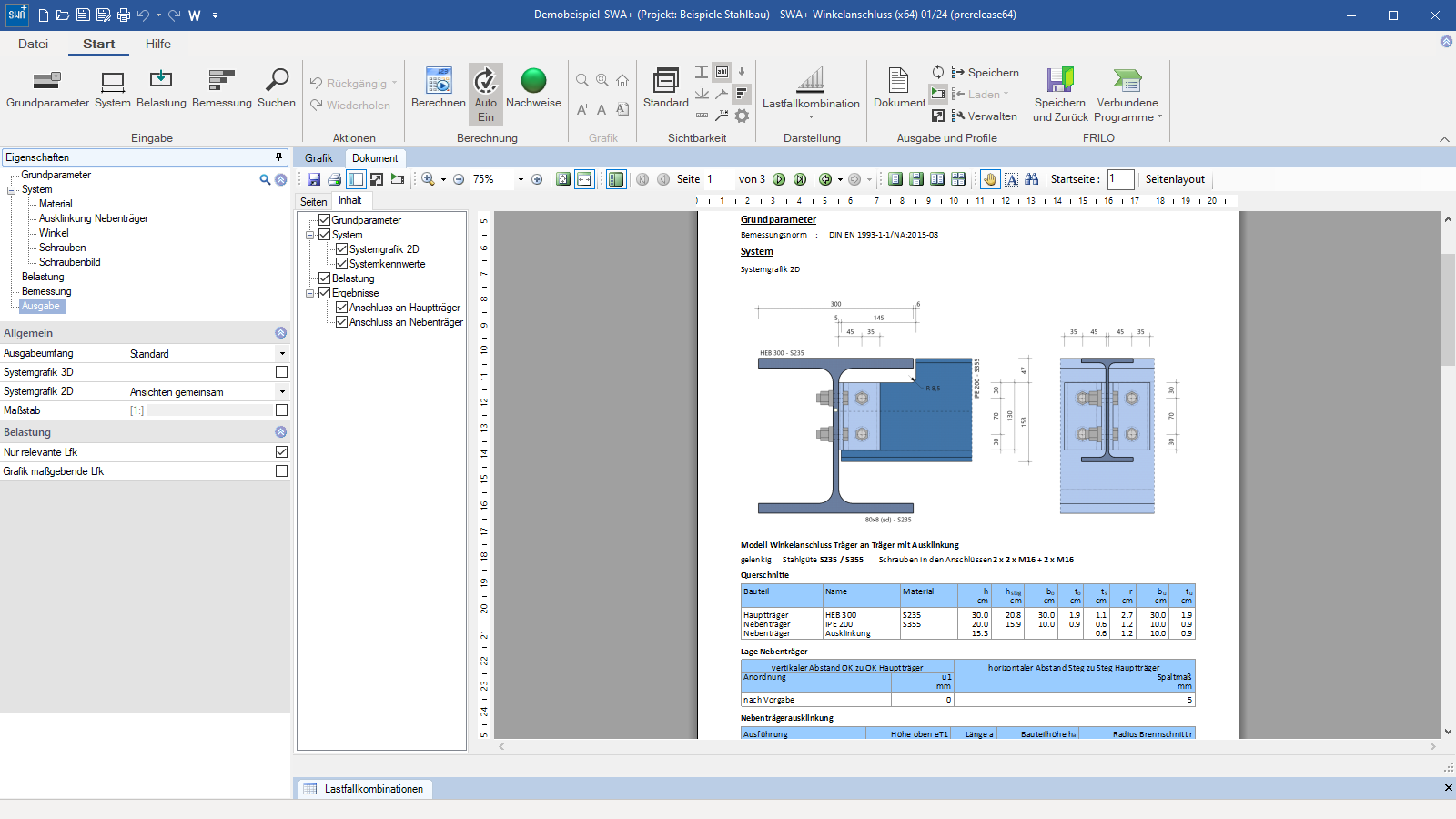Run Berechnen calculation
This screenshot has width=1456, height=819.
tap(439, 89)
